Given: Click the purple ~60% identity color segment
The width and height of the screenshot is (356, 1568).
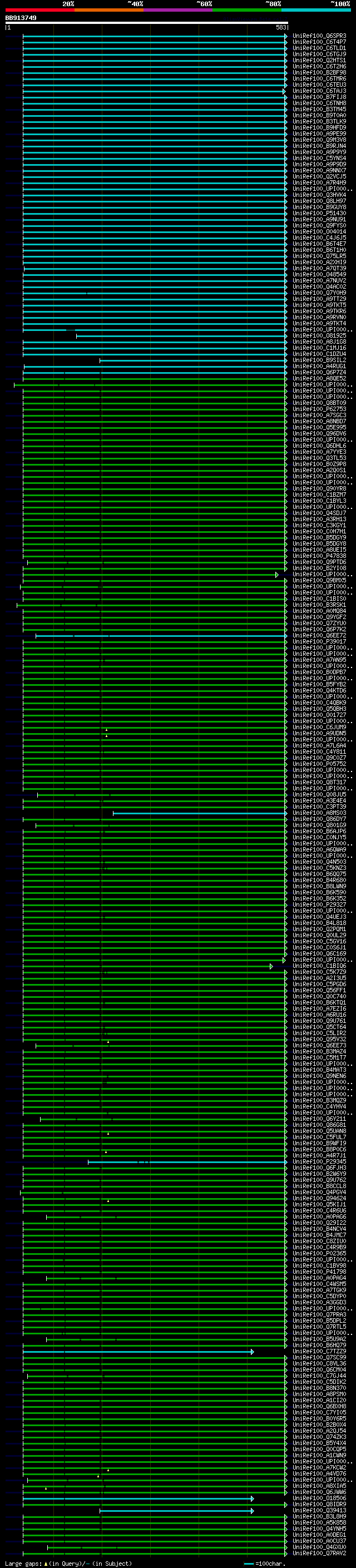Looking at the screenshot, I should point(179,10).
